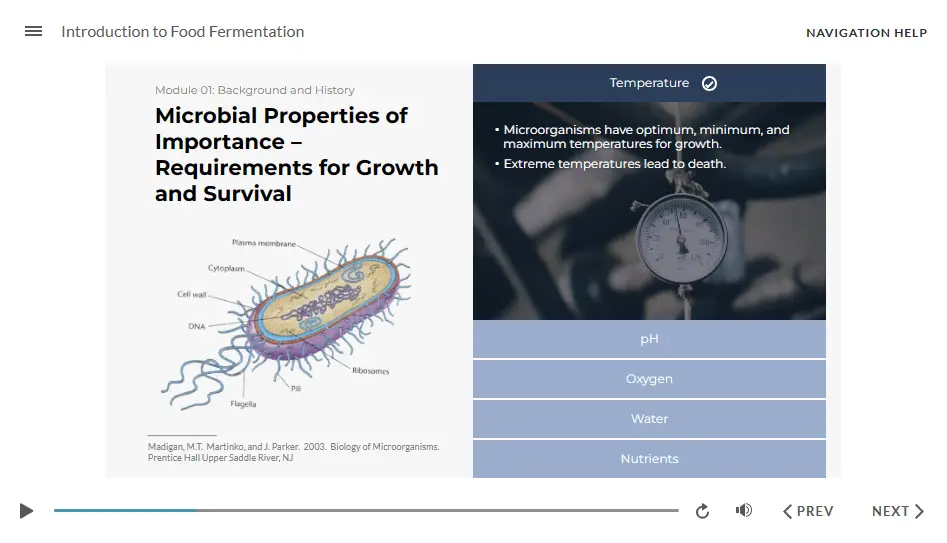Click the Microbial Properties of Importance heading
The width and height of the screenshot is (947, 543).
pos(296,154)
